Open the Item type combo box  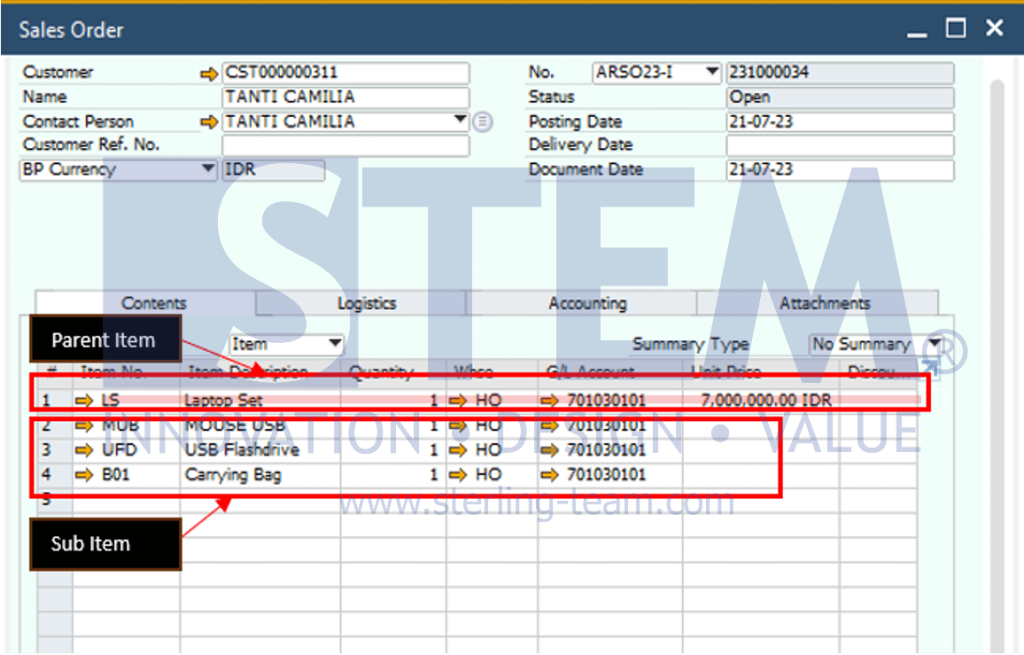(337, 344)
